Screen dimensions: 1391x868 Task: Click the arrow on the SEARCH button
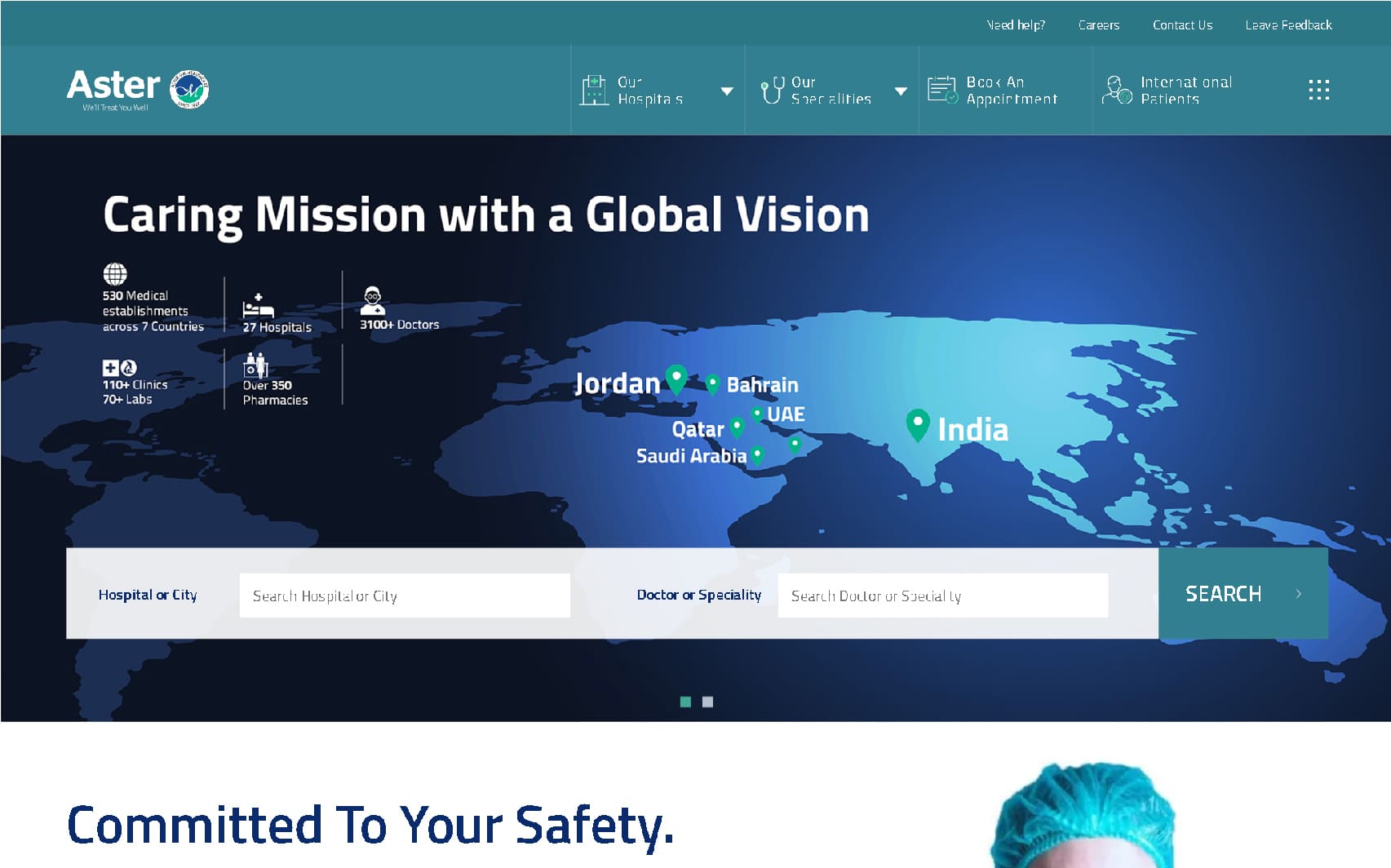pos(1298,594)
